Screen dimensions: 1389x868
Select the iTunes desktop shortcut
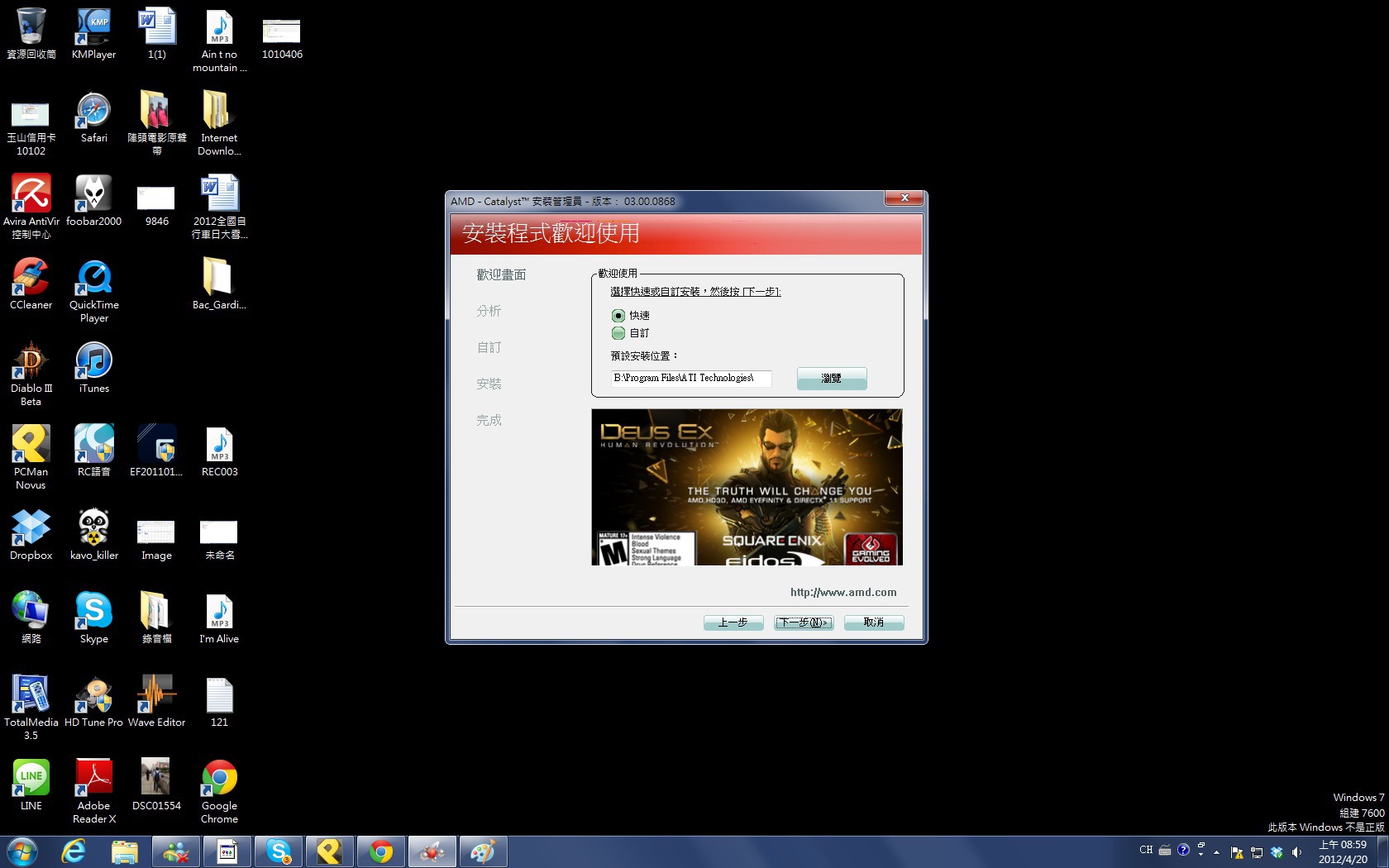tap(94, 368)
